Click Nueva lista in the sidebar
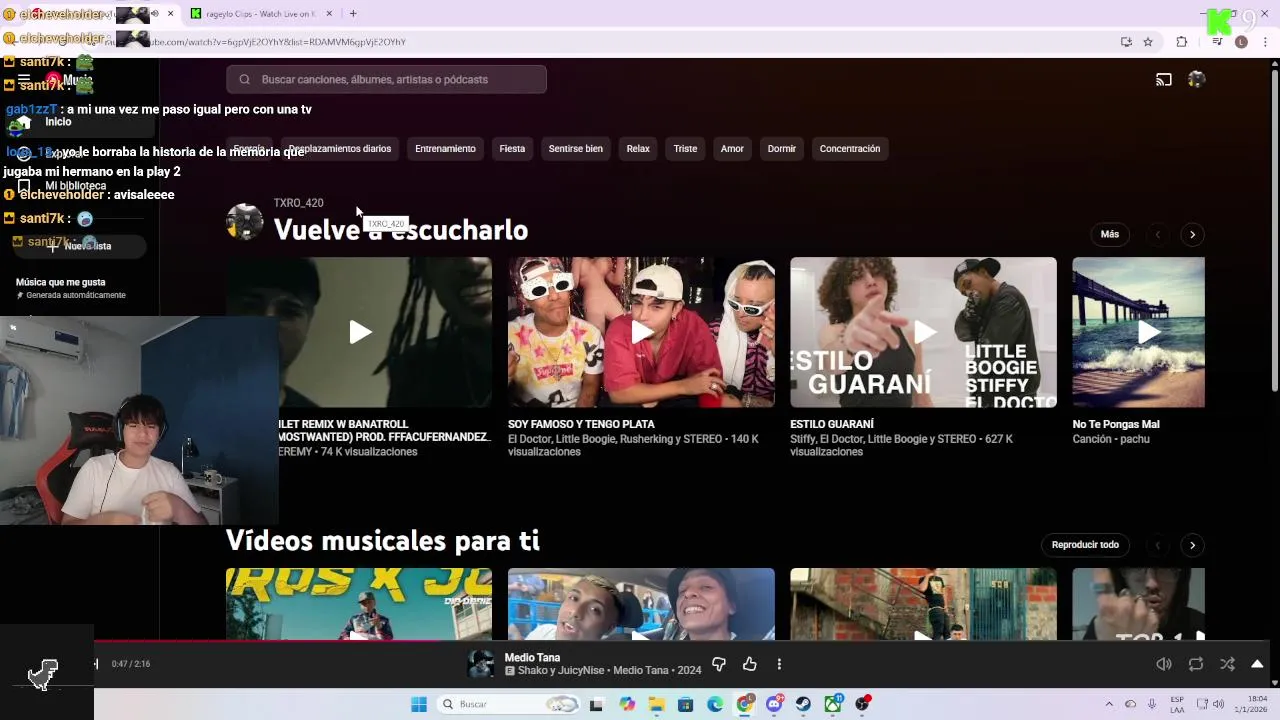This screenshot has width=1280, height=720. pyautogui.click(x=79, y=246)
